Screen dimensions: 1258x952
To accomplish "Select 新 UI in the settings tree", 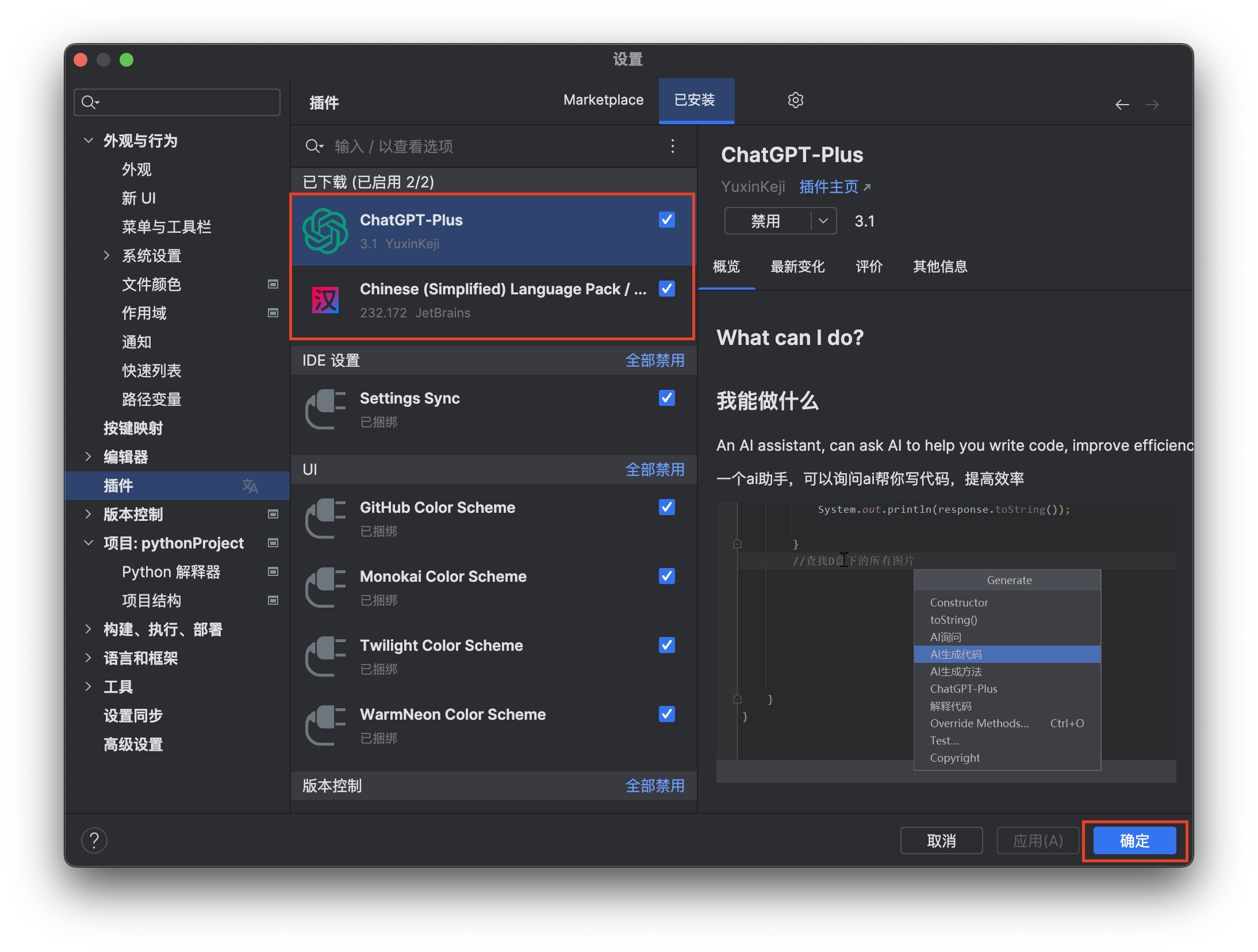I will [x=139, y=198].
